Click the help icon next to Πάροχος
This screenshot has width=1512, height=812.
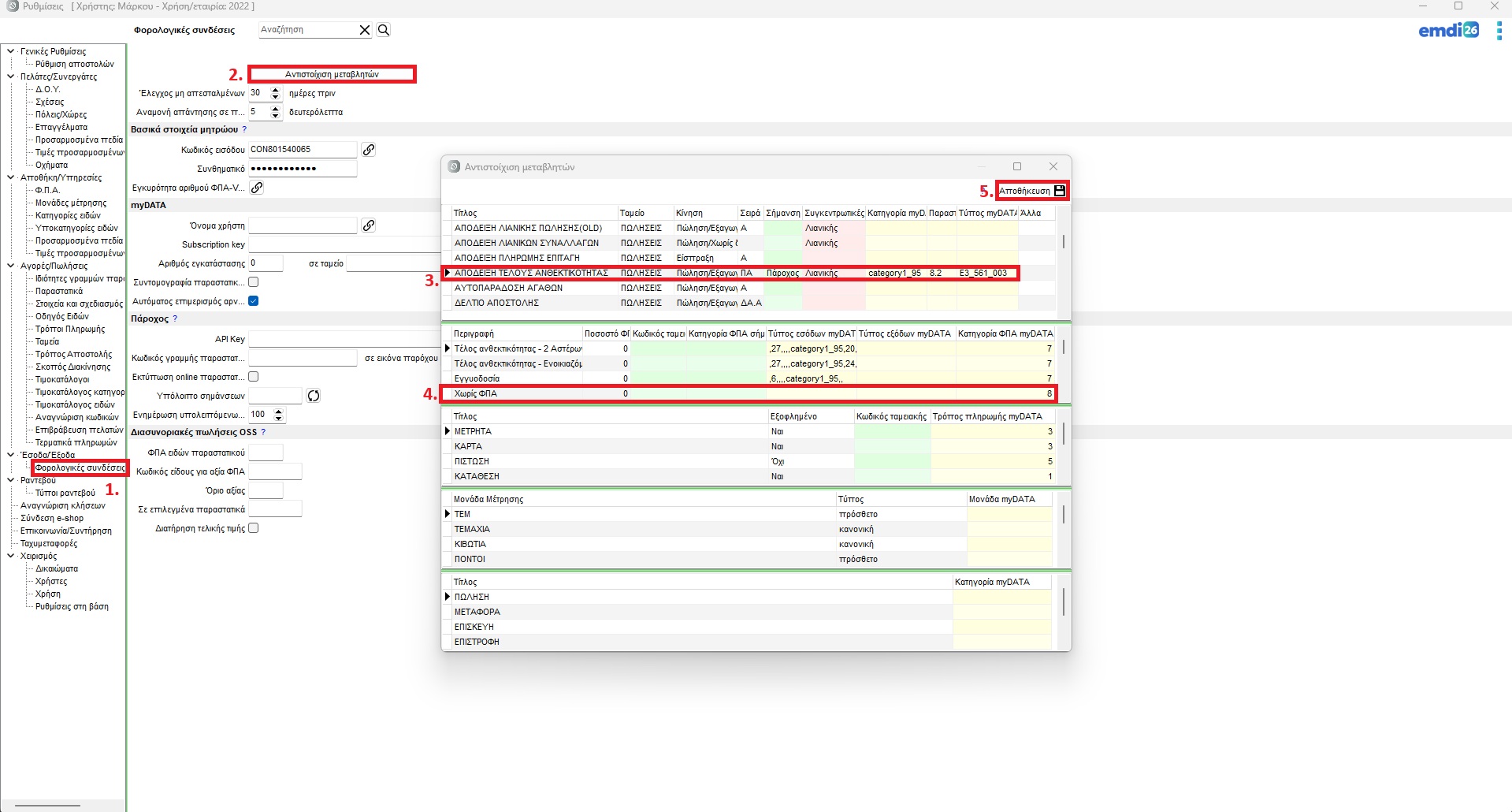click(175, 318)
